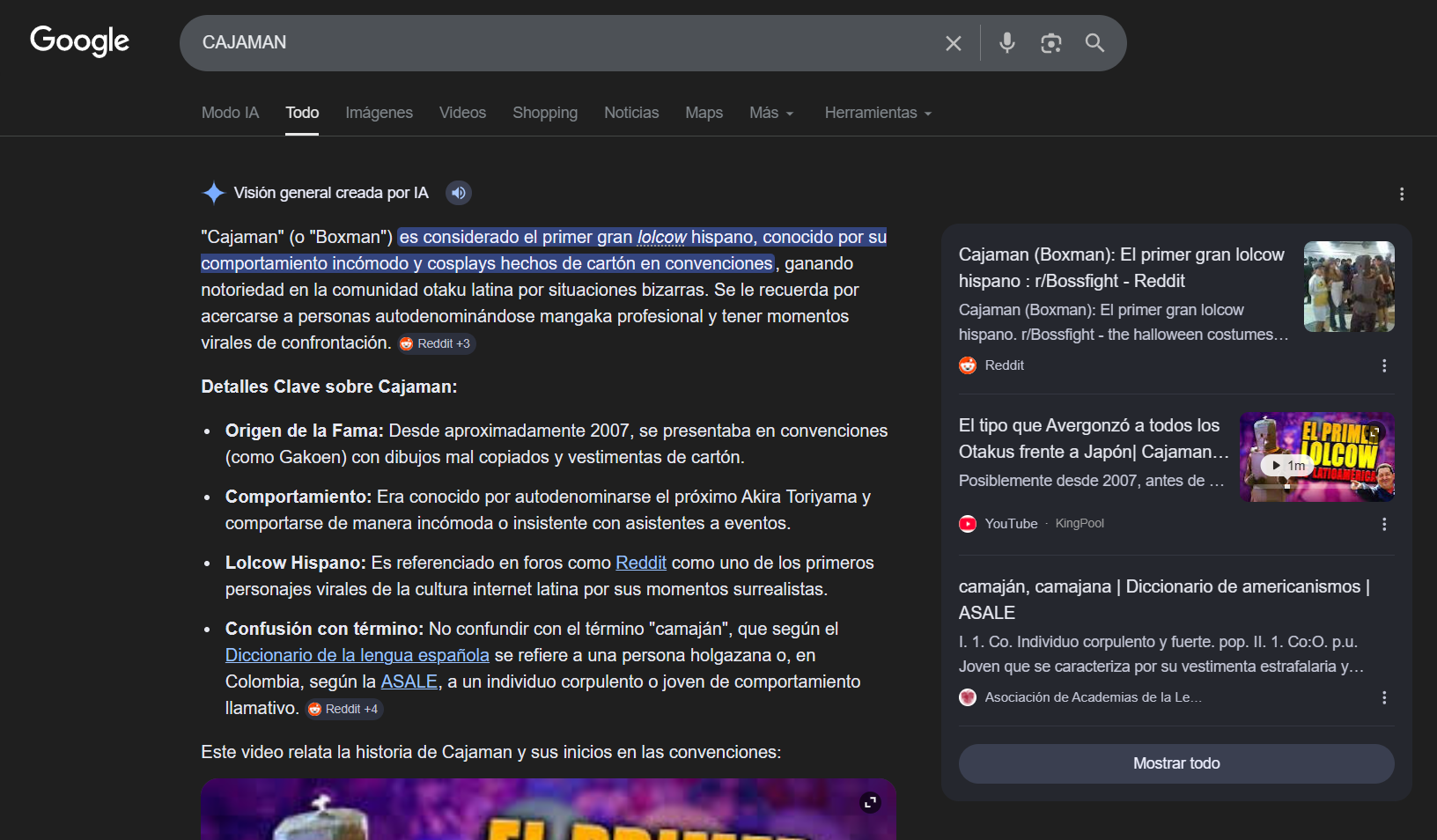Open more options for the Reddit source card
Viewport: 1437px width, 840px height.
click(x=1384, y=365)
